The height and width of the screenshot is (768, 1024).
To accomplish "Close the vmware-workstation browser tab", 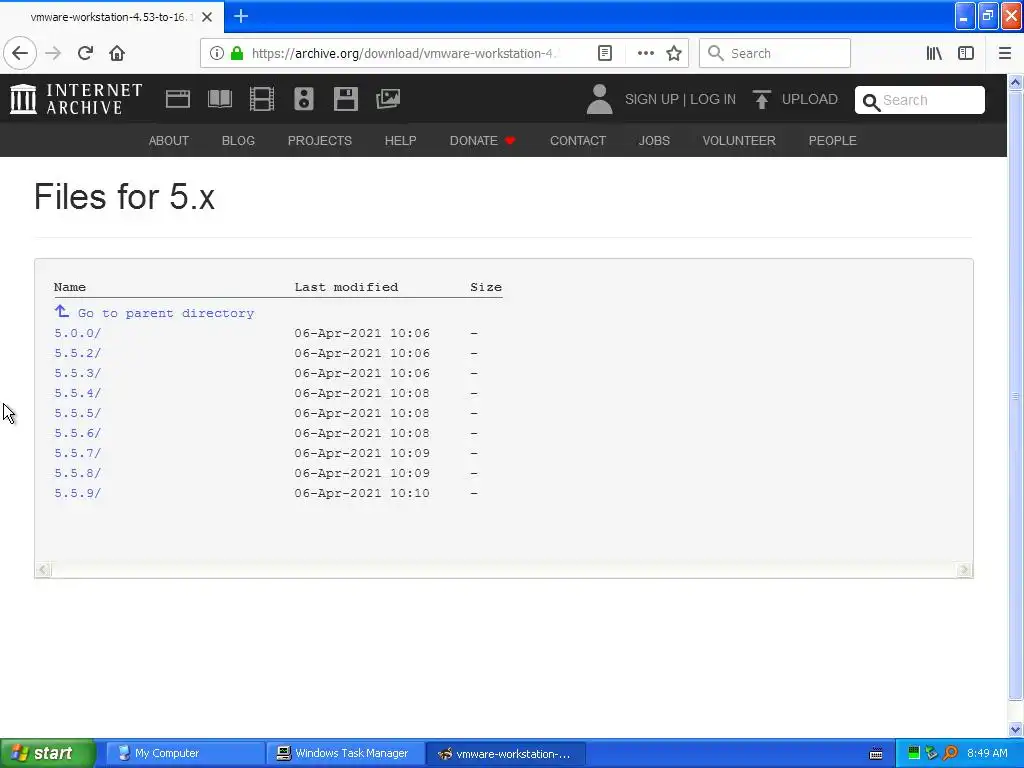I will (x=207, y=17).
